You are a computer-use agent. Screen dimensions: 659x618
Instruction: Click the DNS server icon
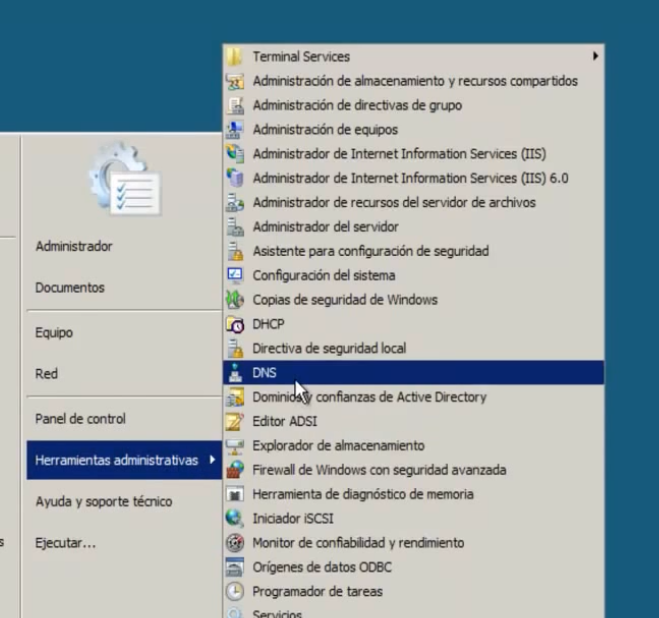235,372
